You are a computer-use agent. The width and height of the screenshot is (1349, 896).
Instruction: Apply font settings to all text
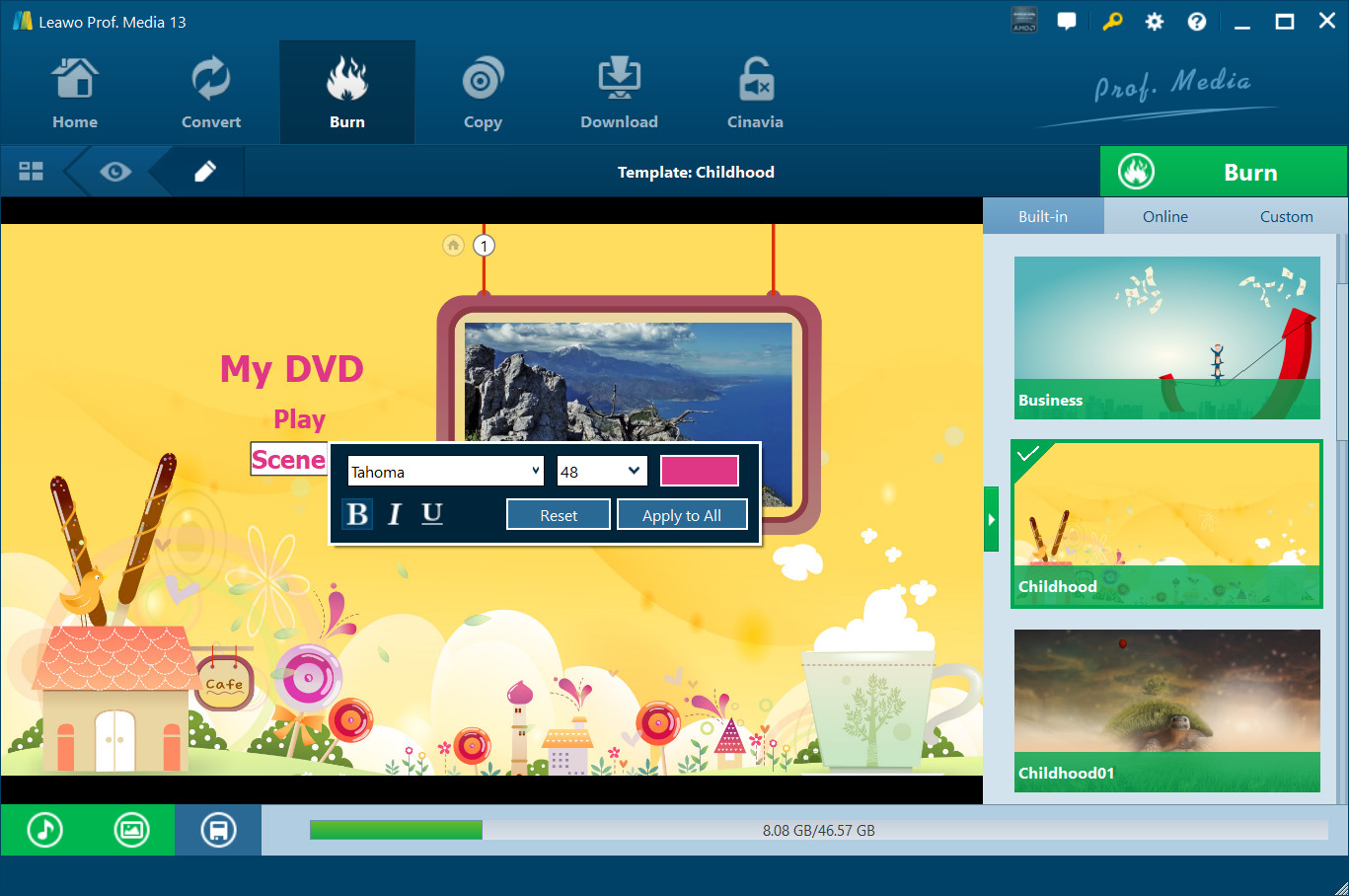coord(682,514)
